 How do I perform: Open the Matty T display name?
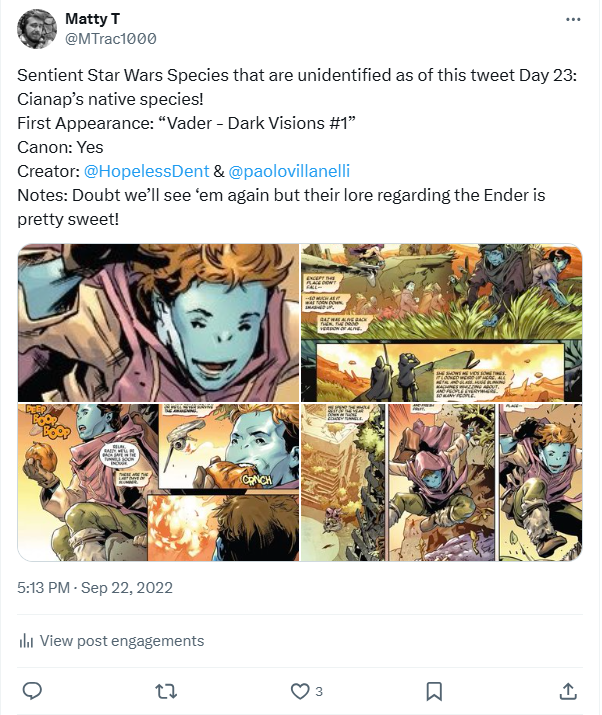point(93,19)
